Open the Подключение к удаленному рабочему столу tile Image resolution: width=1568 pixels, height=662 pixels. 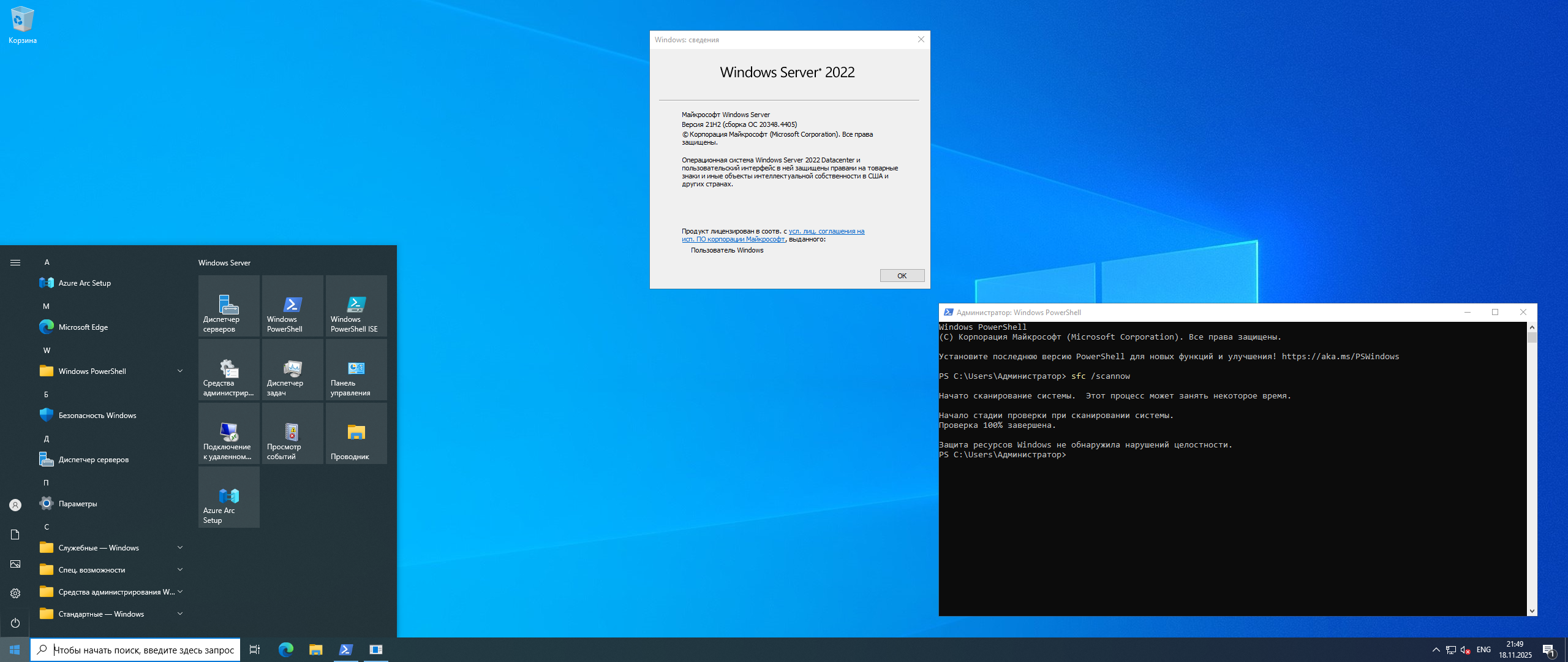tap(228, 433)
